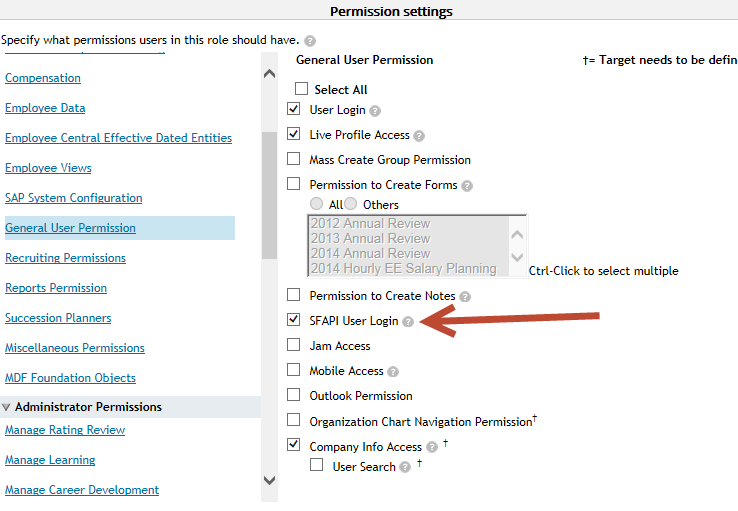Select the Others radio button

coord(351,204)
